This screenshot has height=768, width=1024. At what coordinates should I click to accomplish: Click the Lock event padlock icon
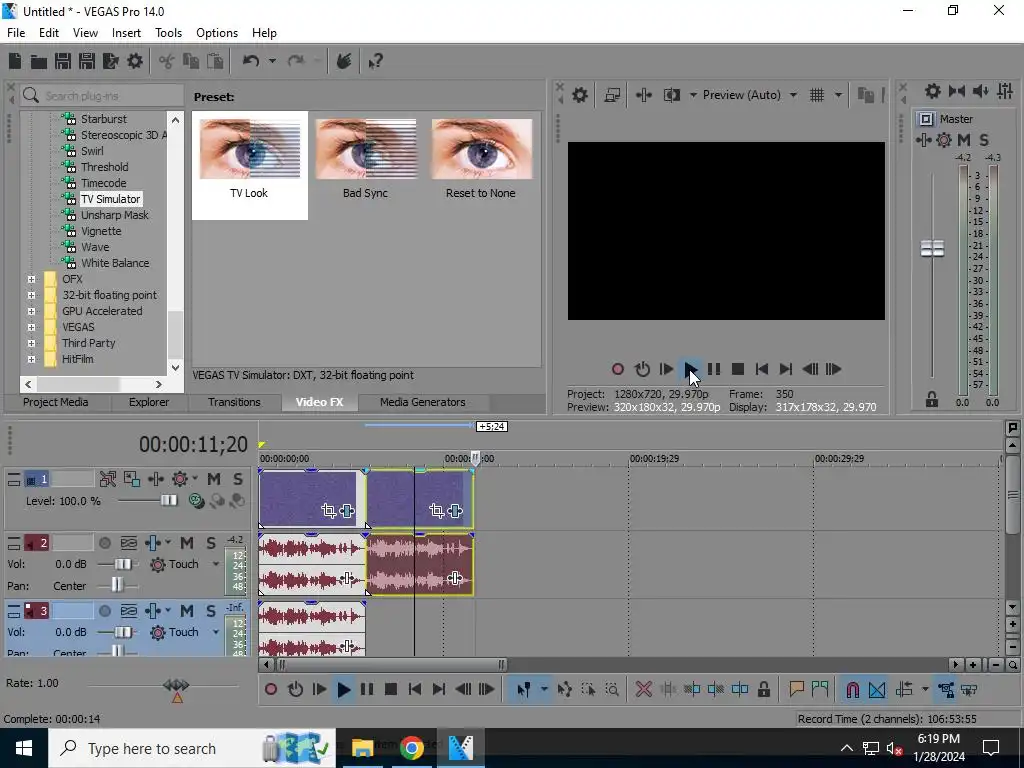pos(763,690)
